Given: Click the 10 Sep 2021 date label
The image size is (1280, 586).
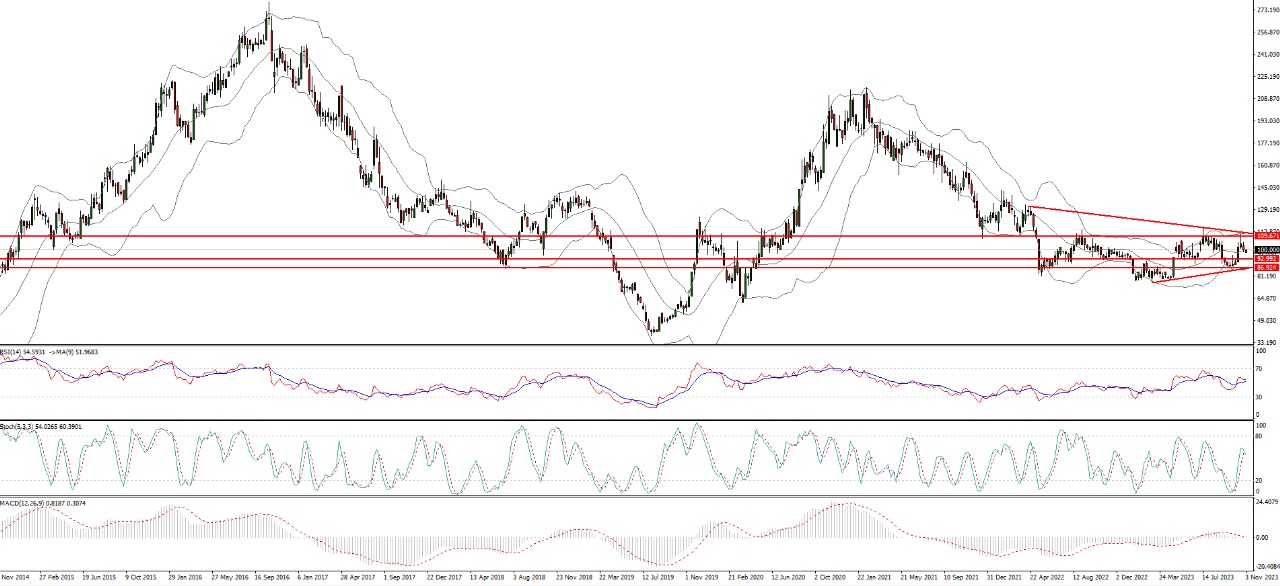Looking at the screenshot, I should (x=960, y=577).
